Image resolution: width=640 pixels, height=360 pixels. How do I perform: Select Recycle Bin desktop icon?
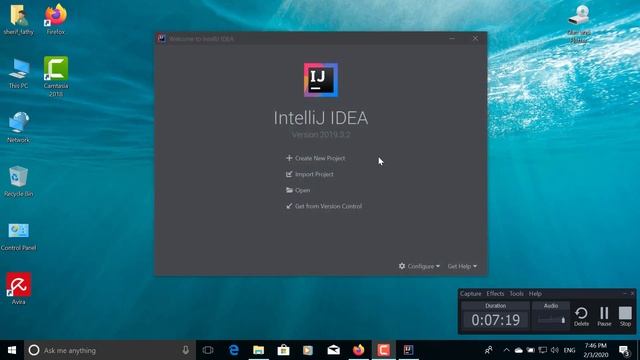(x=18, y=182)
